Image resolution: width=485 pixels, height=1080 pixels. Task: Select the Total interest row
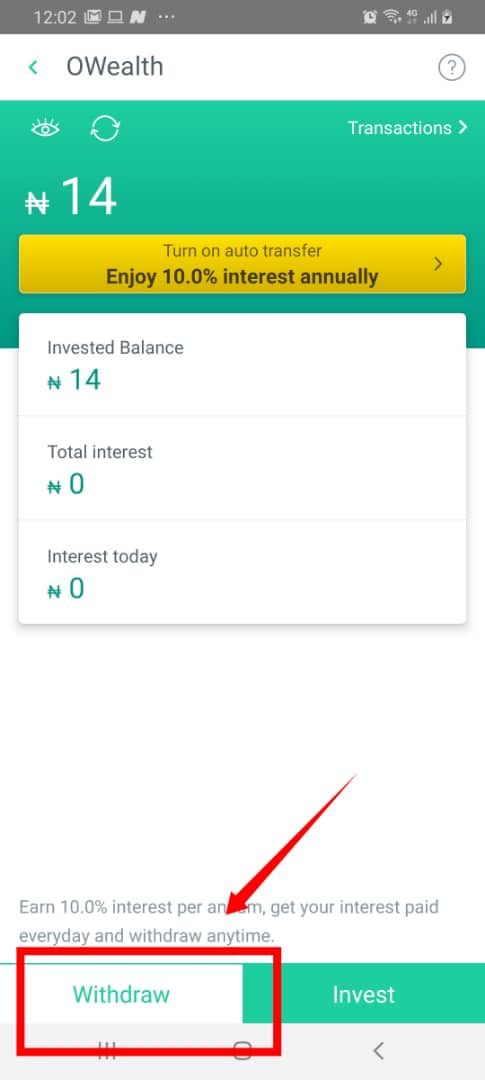pyautogui.click(x=242, y=468)
